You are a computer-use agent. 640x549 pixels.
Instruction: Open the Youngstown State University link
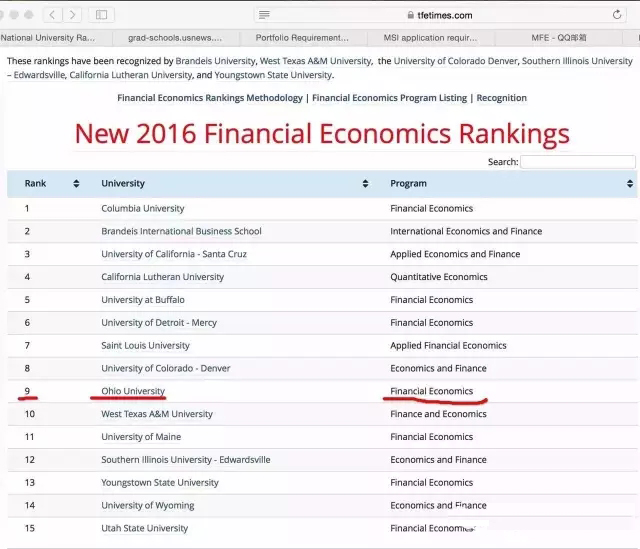(x=274, y=75)
